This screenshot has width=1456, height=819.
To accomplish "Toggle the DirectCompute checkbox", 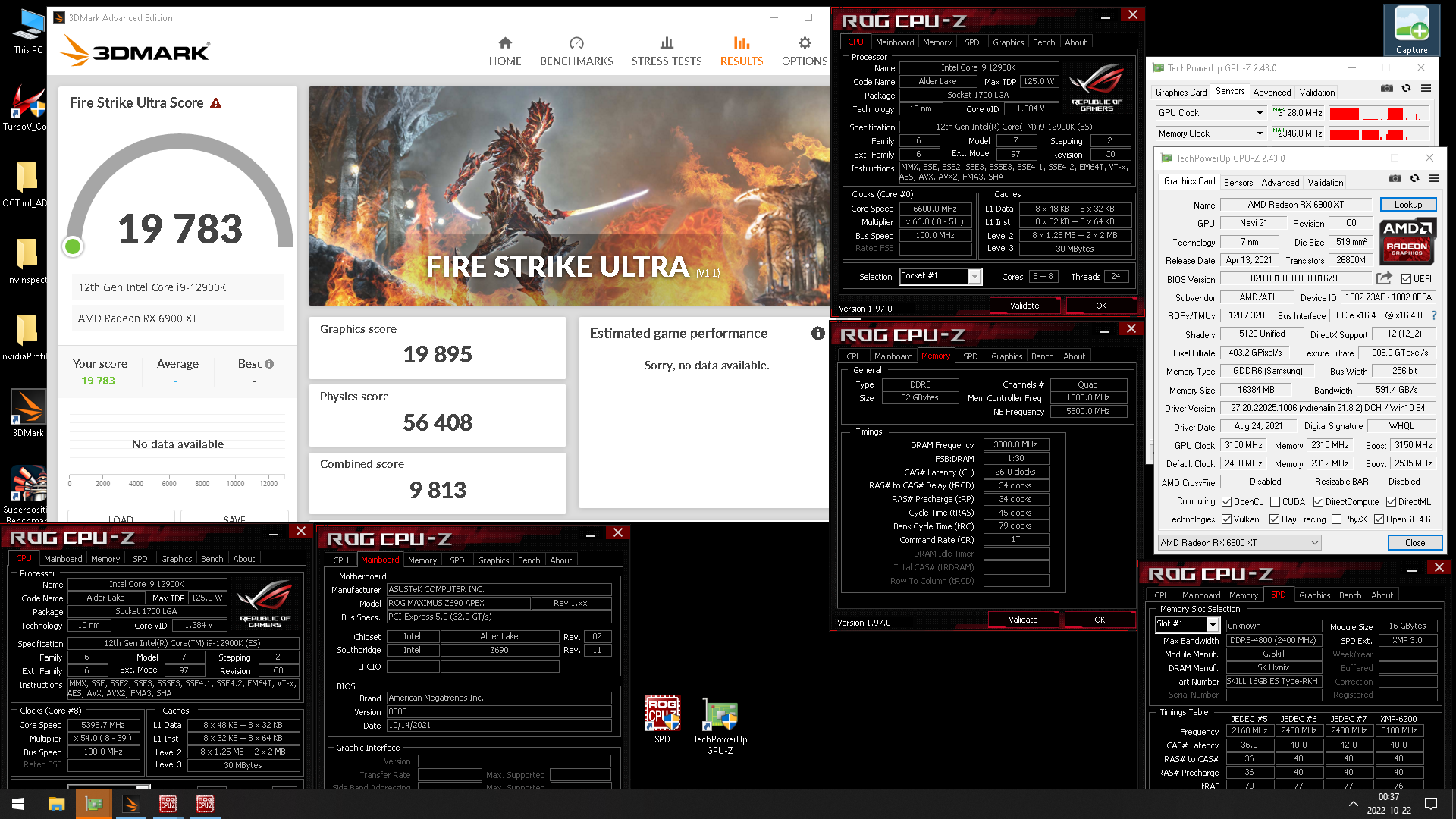I will point(1318,502).
